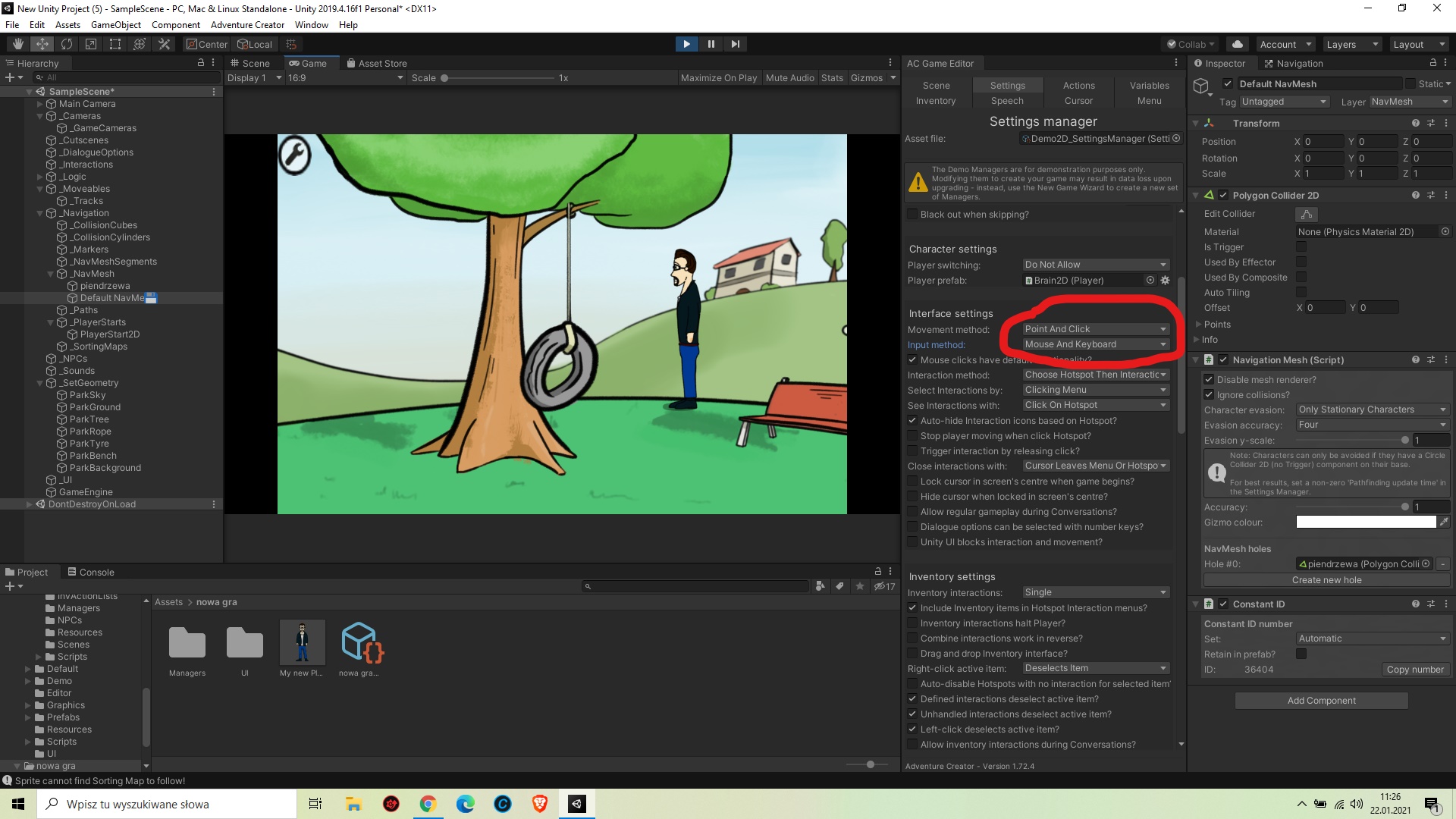Open Player switching dropdown
The height and width of the screenshot is (819, 1456).
[1096, 265]
